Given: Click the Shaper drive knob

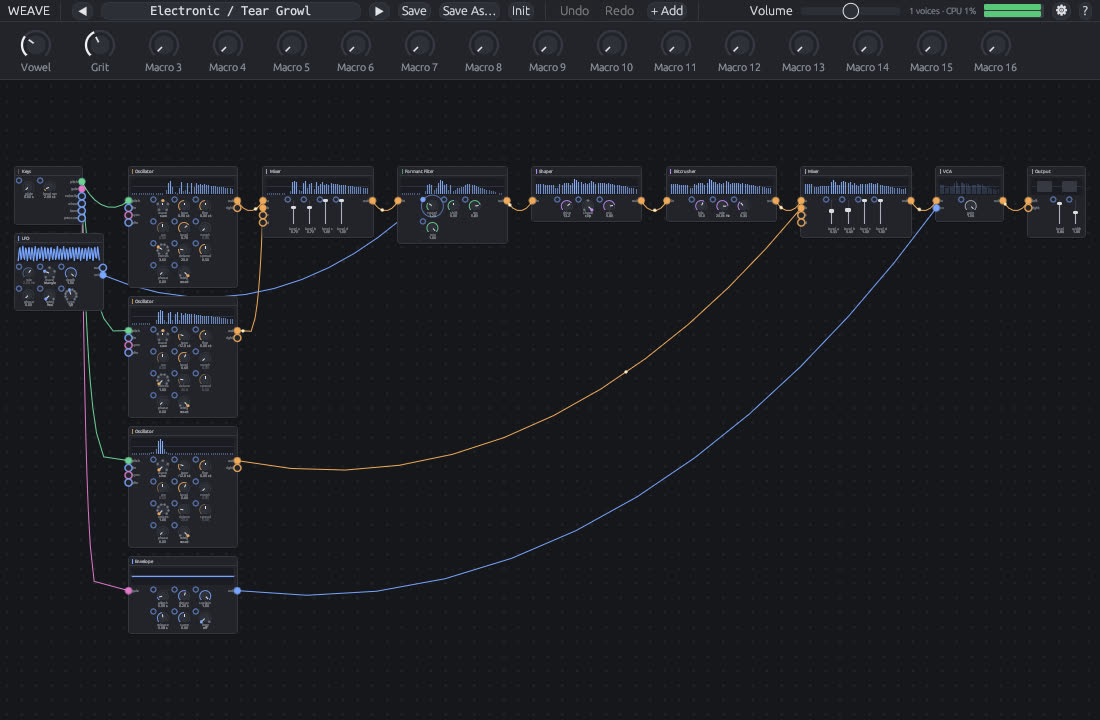Looking at the screenshot, I should tap(566, 206).
